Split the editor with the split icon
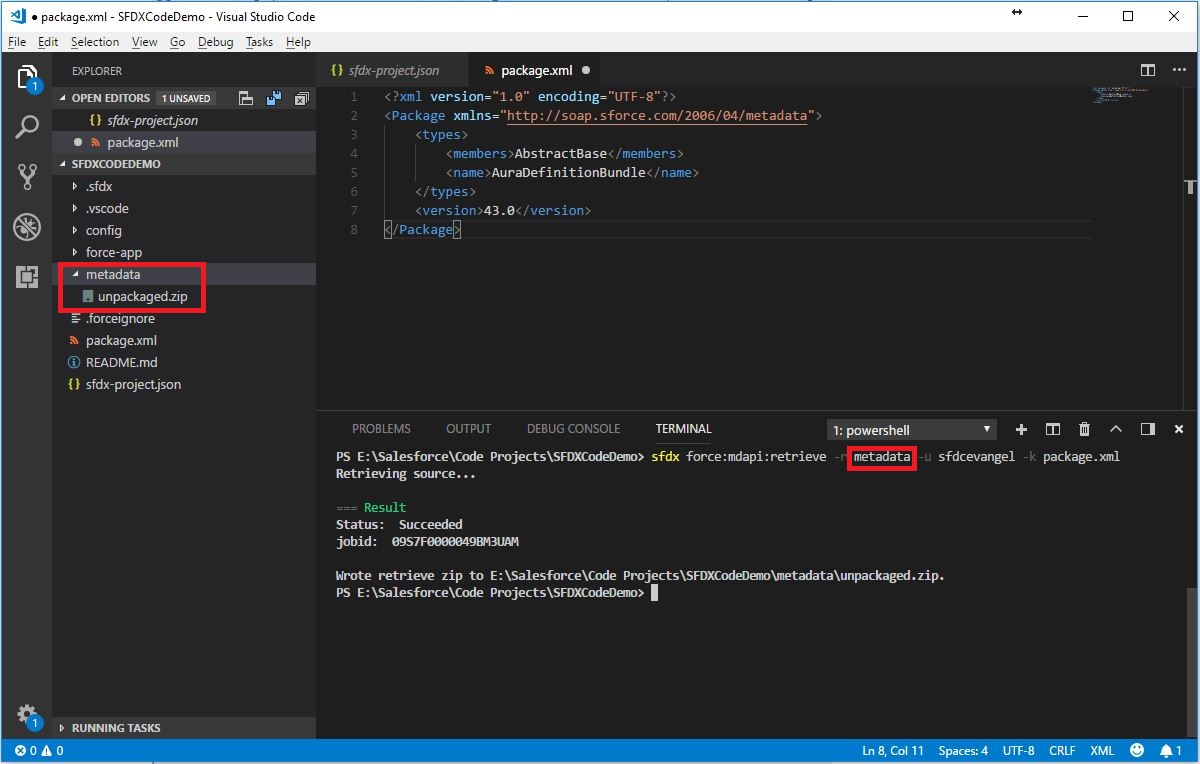 click(x=1148, y=70)
